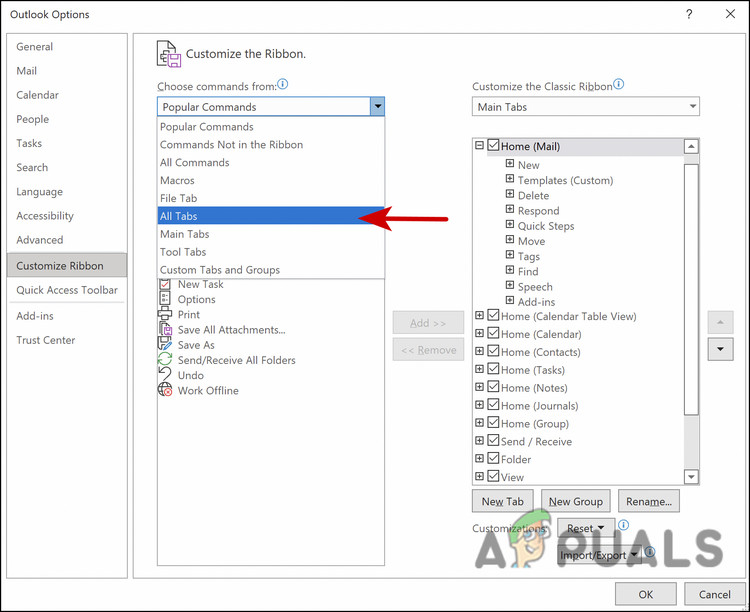Expand the Add-ins group
750x612 pixels.
coord(510,300)
